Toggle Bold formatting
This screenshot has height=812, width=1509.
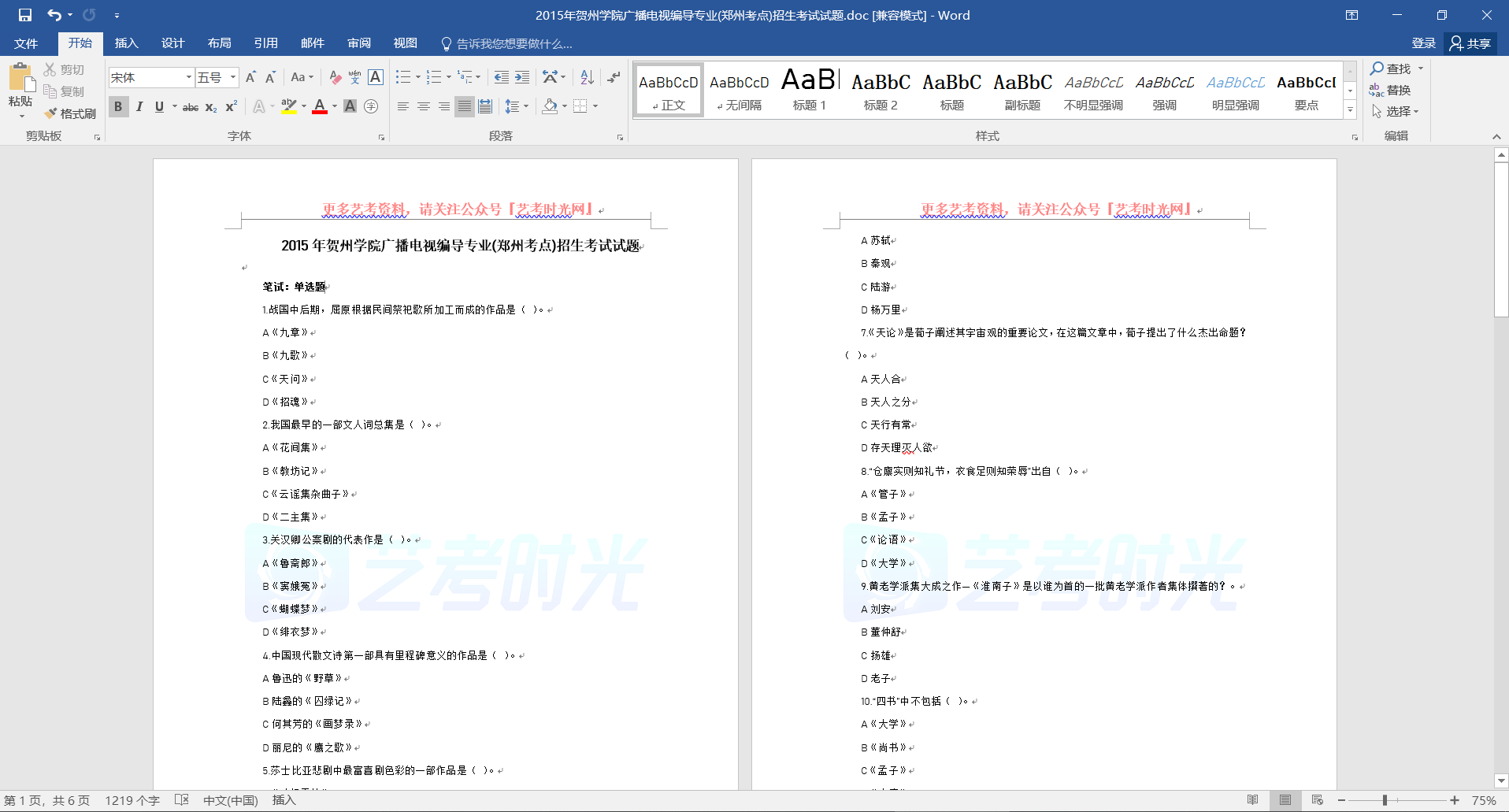[118, 106]
